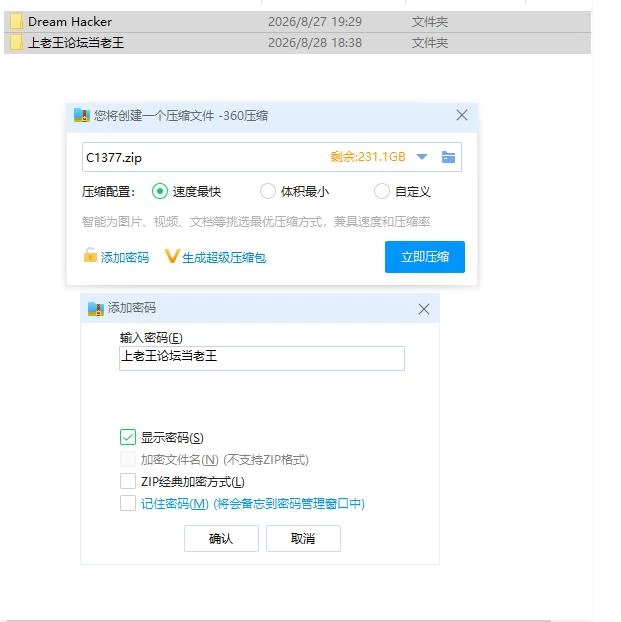Click the 输入密码(E) label
Viewport: 621px width, 622px height.
click(151, 338)
